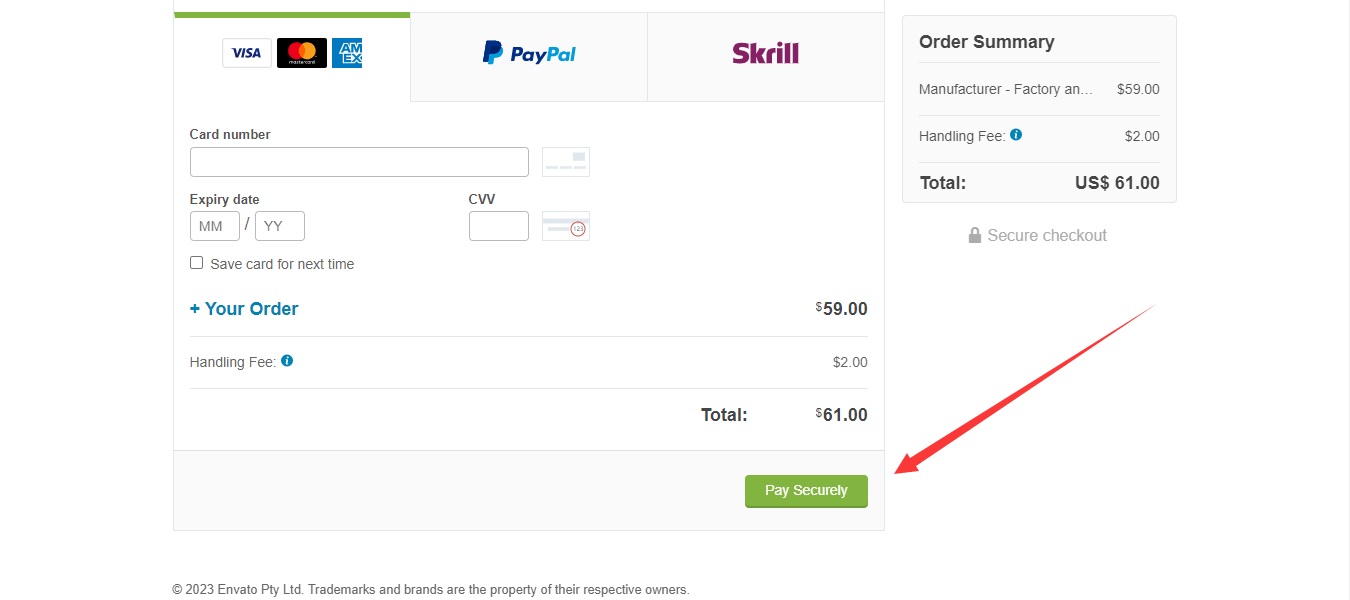Click the expiry month MM field
1350x600 pixels.
pos(214,226)
